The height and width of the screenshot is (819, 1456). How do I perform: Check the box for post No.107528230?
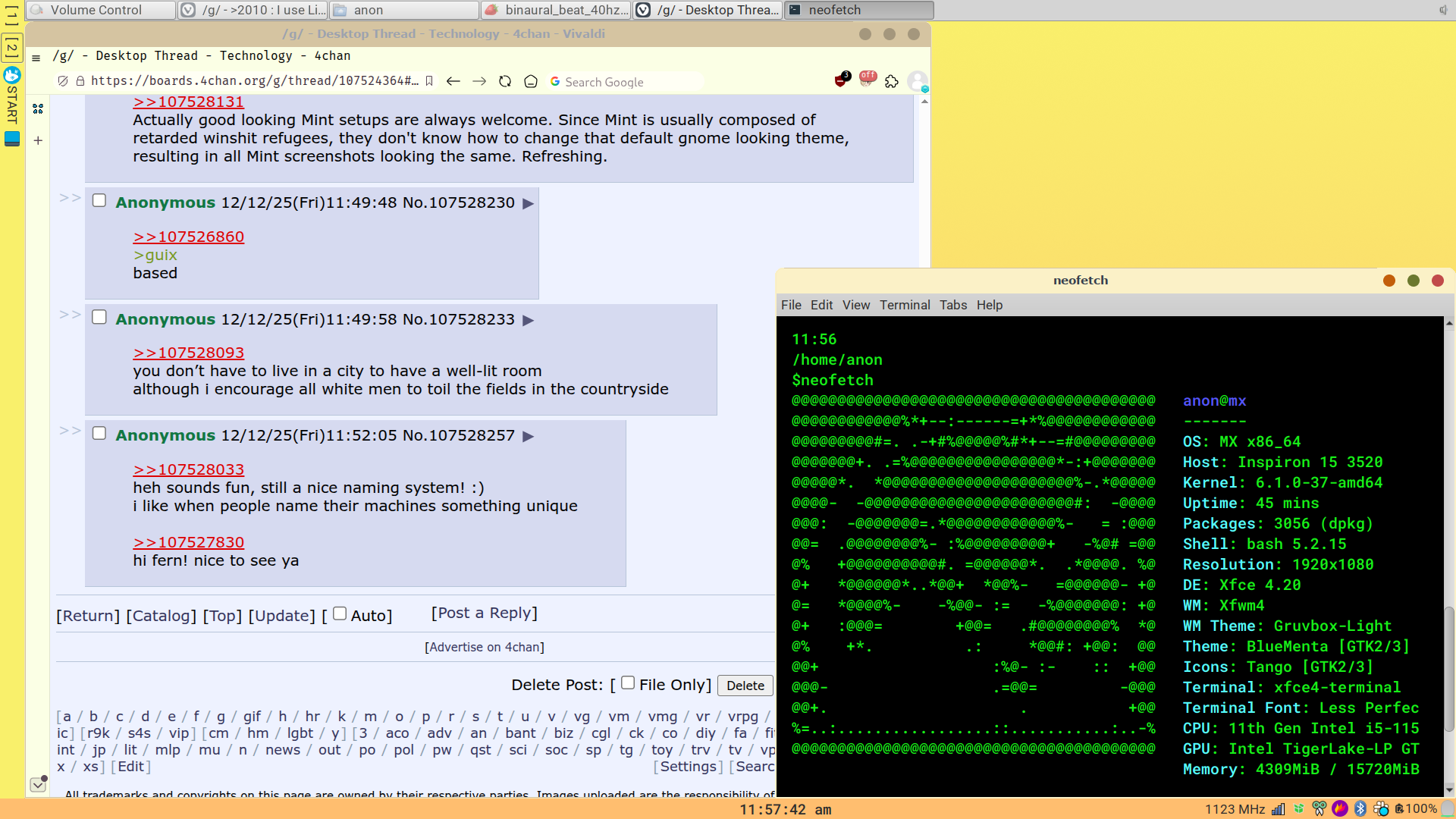click(x=99, y=200)
